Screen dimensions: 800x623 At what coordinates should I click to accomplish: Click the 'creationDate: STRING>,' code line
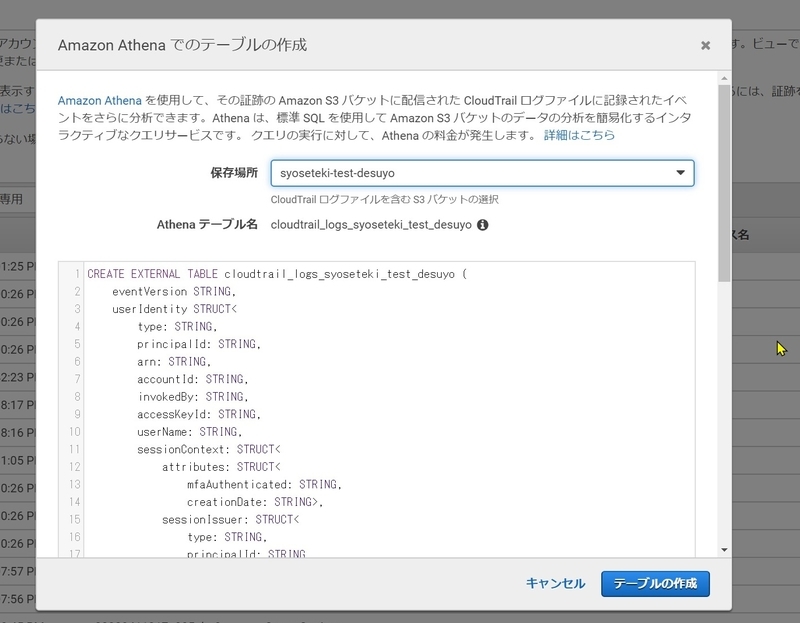(255, 502)
